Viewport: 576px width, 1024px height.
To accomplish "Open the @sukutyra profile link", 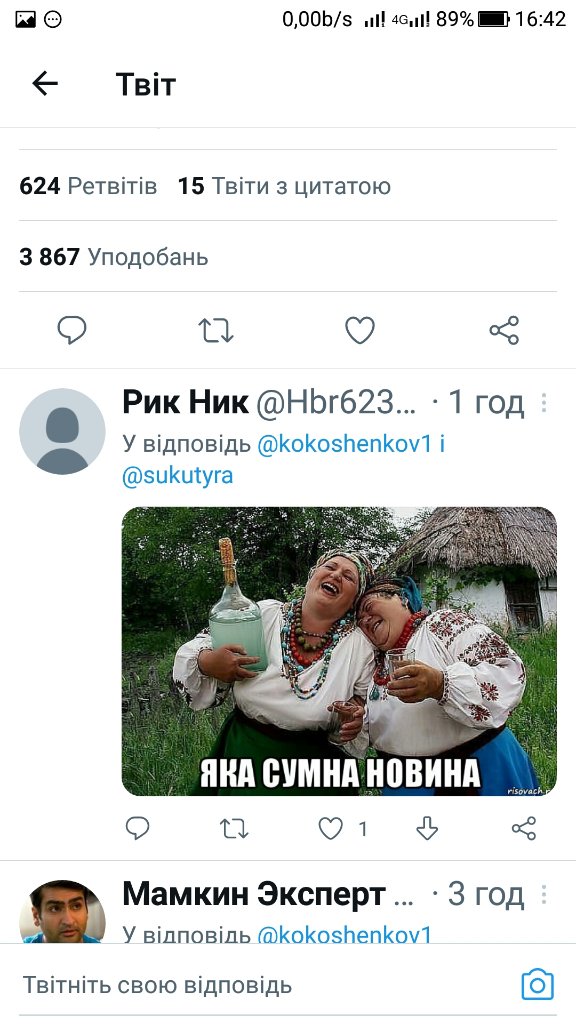I will pos(177,475).
